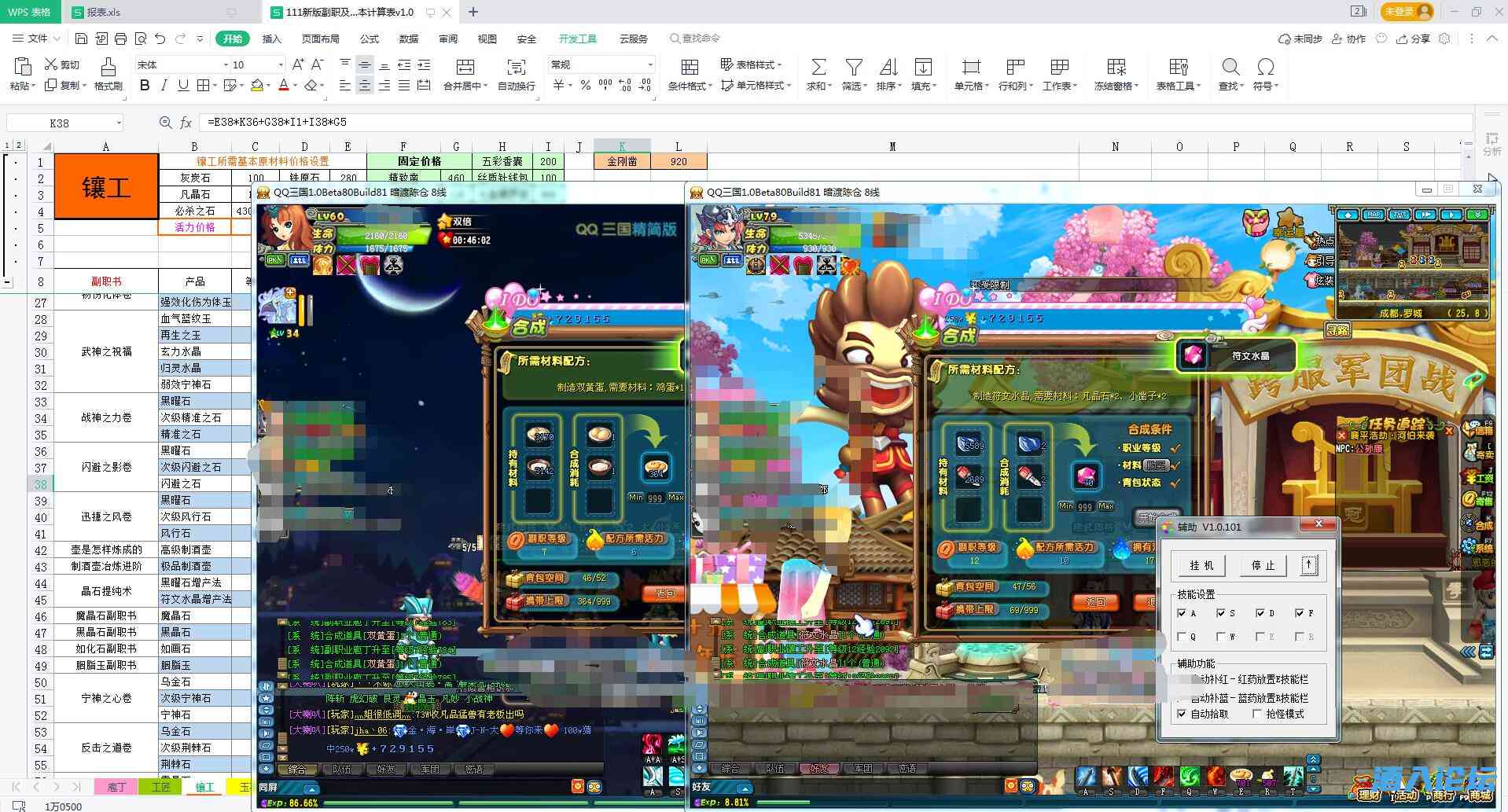Click the yellow fill color swatch
The image size is (1508, 812).
point(257,85)
